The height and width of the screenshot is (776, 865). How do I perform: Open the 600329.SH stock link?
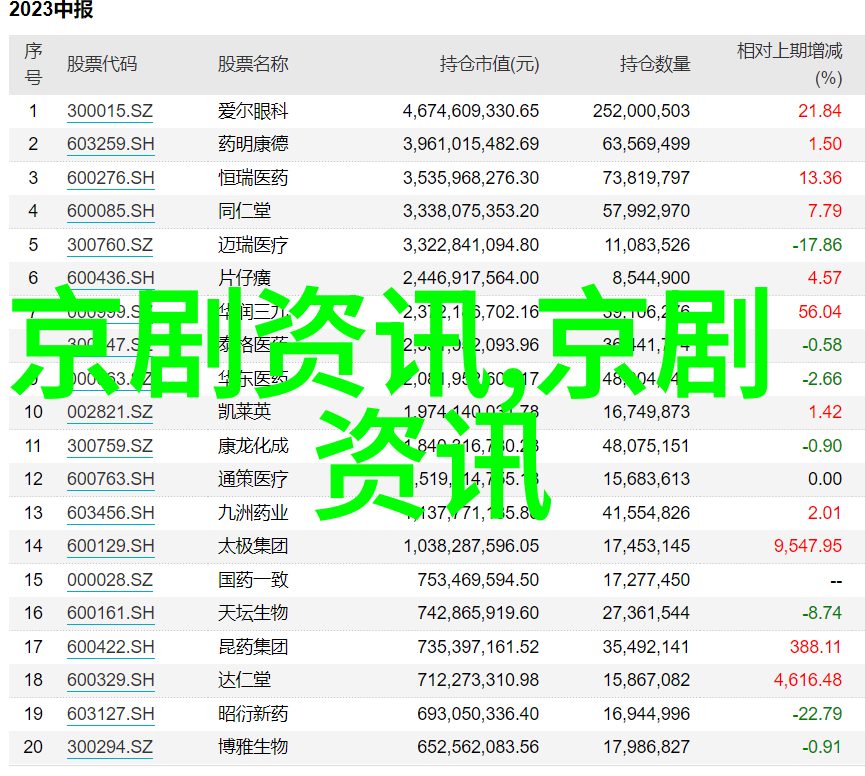tap(110, 680)
